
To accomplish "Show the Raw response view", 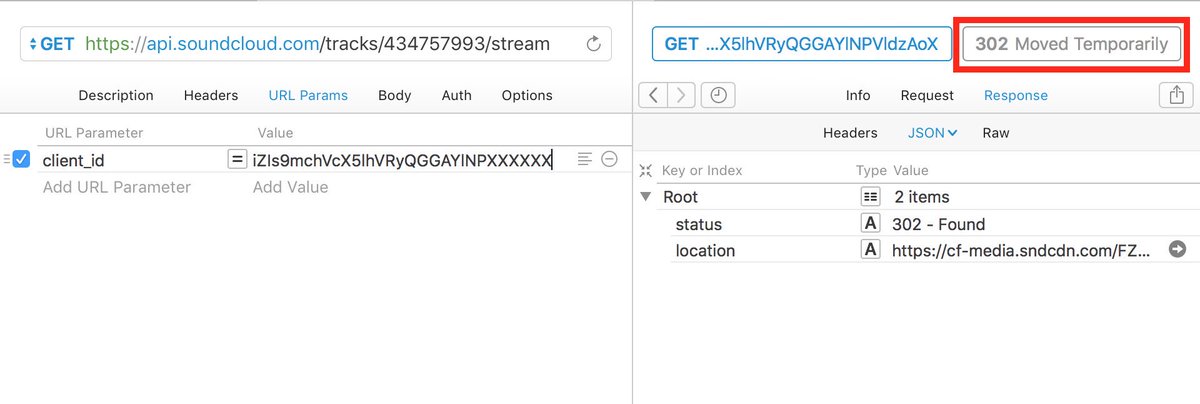I will pyautogui.click(x=996, y=133).
